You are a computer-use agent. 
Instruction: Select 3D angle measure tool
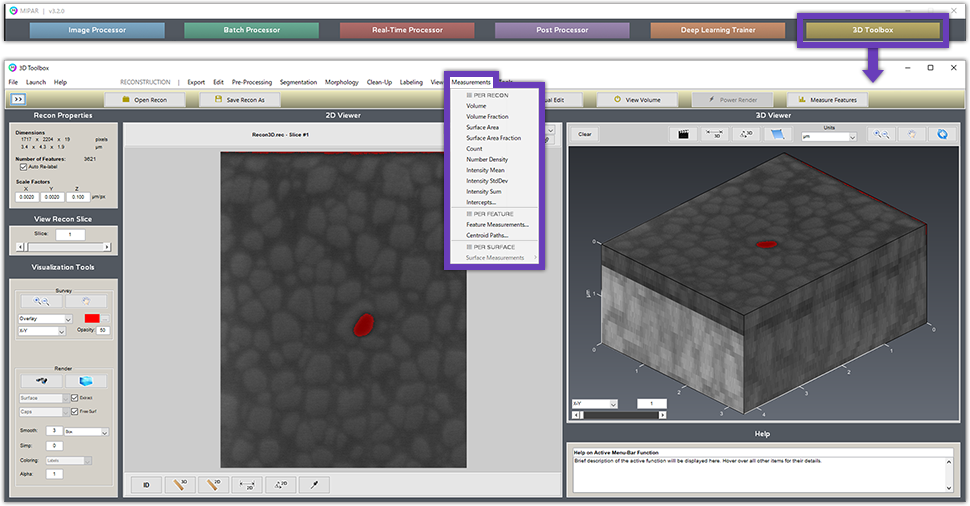(x=746, y=134)
